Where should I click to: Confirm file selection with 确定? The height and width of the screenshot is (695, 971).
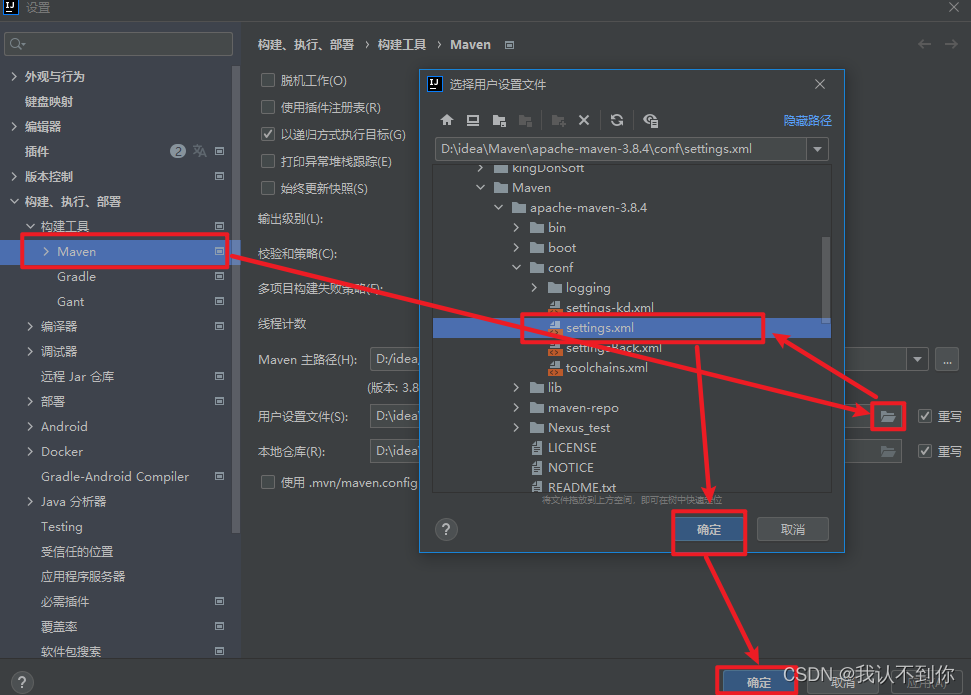(x=709, y=530)
